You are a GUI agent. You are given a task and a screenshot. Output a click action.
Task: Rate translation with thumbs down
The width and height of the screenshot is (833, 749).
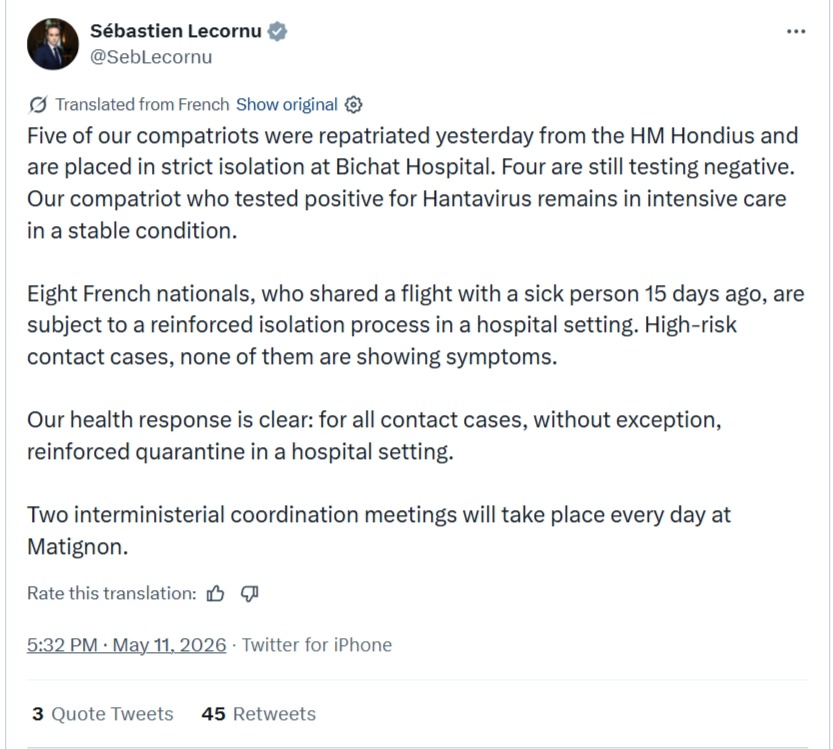[x=250, y=593]
